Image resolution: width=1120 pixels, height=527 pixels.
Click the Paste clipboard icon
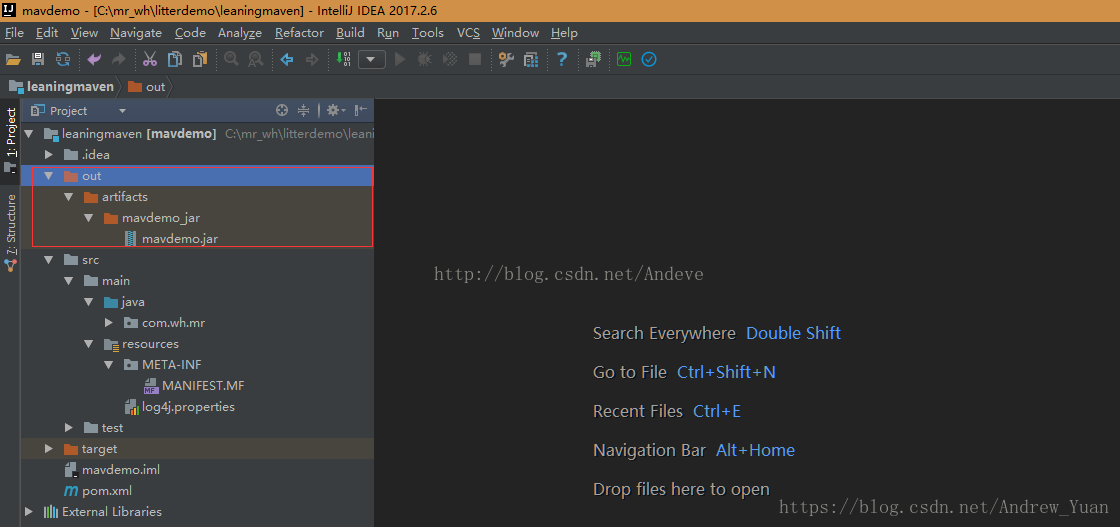tap(200, 59)
